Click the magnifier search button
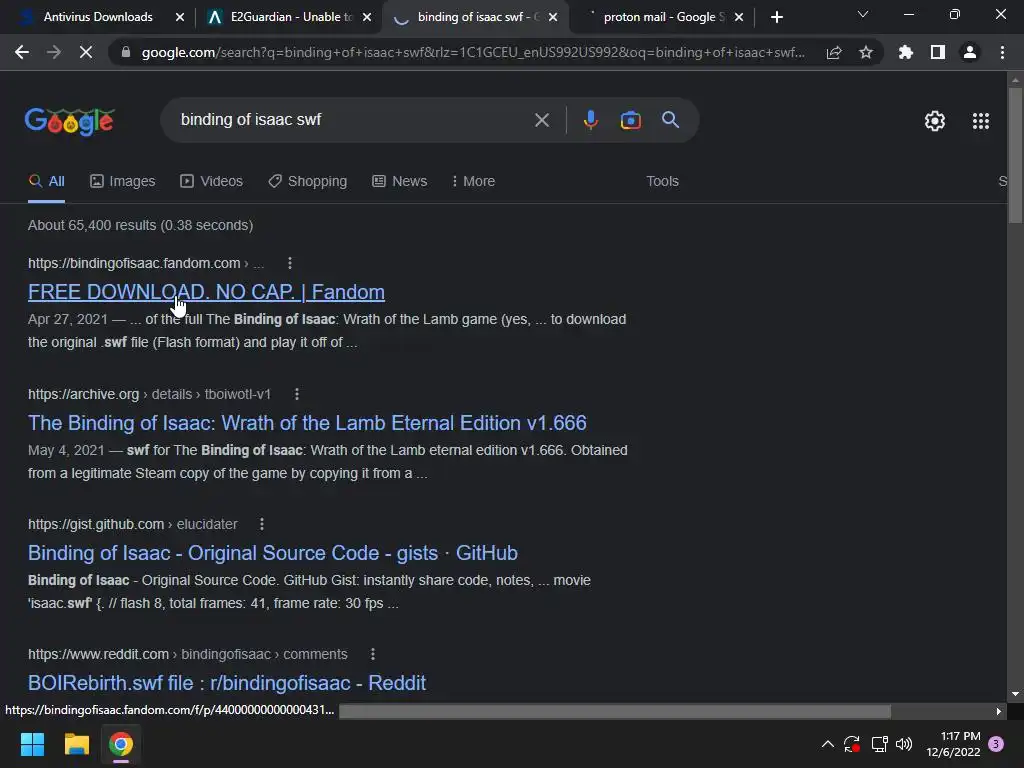The width and height of the screenshot is (1024, 768). 671,120
